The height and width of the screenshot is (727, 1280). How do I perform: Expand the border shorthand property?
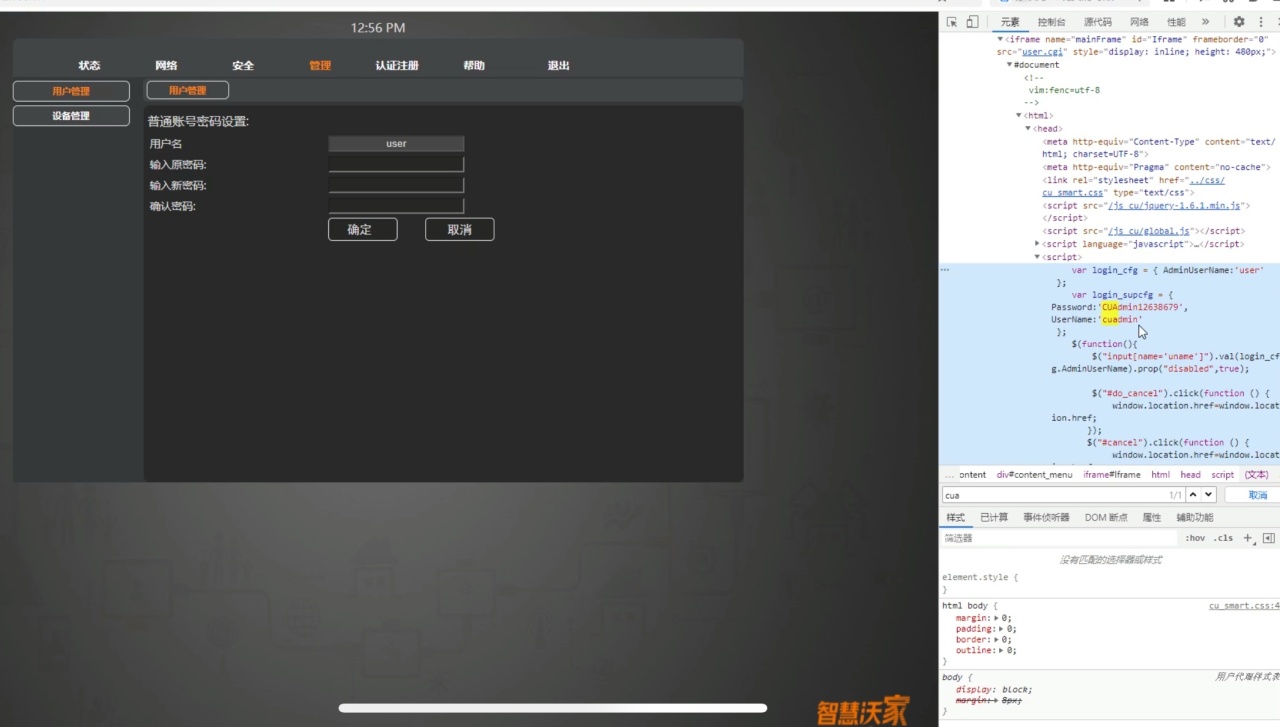click(996, 640)
